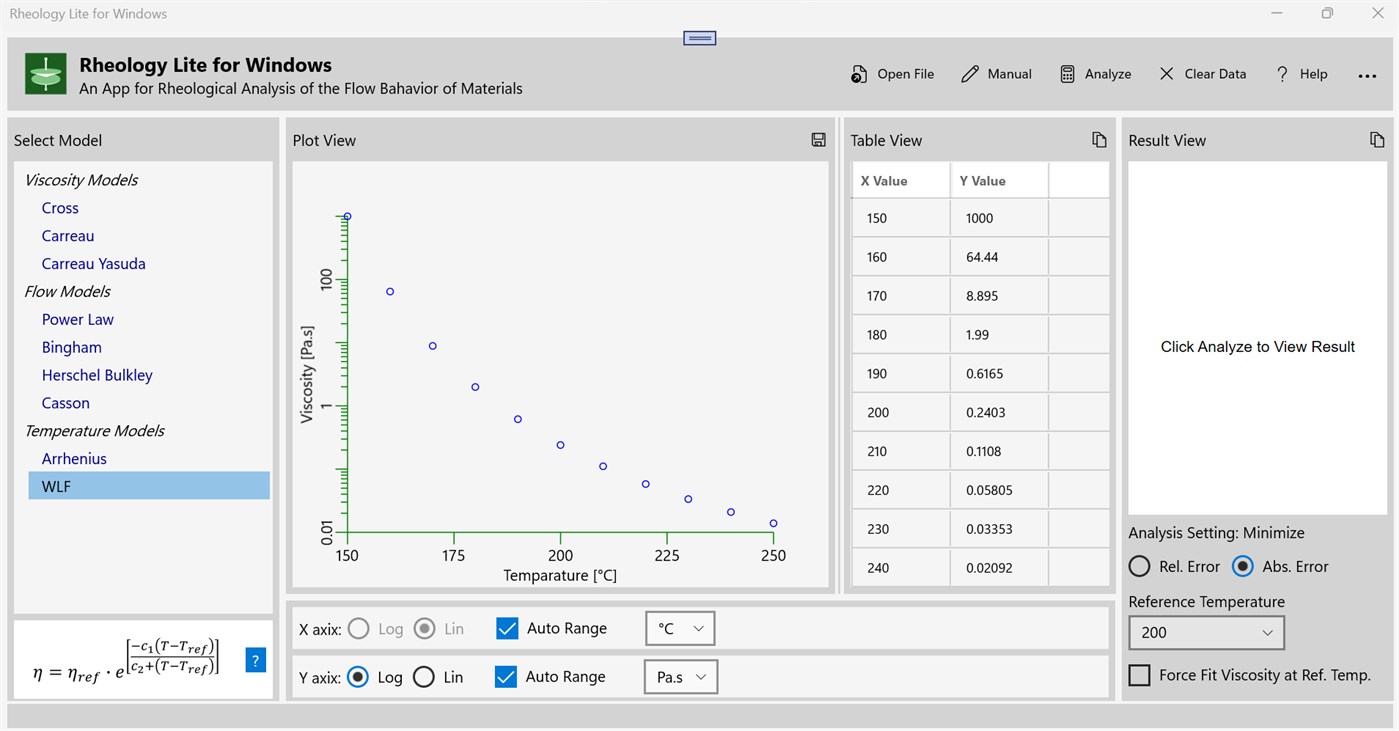Check Force Fit Viscosity at Ref. Temp.

1139,674
